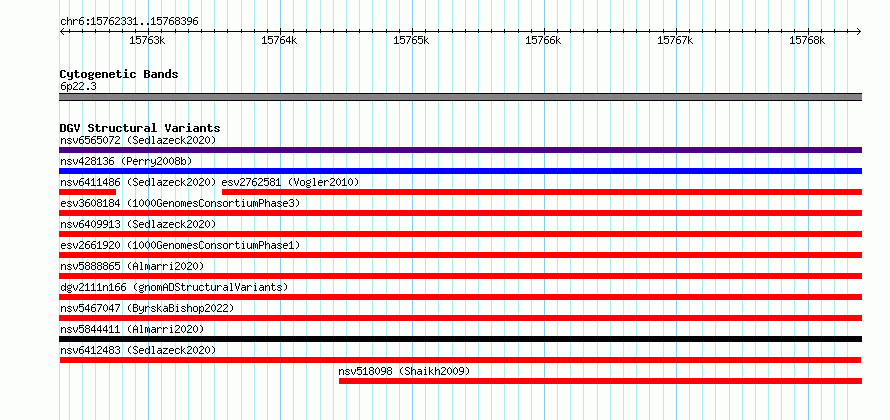Open esv2661920 (1000GenomesConsortiumPhase1) label
The width and height of the screenshot is (890, 420).
tap(180, 245)
